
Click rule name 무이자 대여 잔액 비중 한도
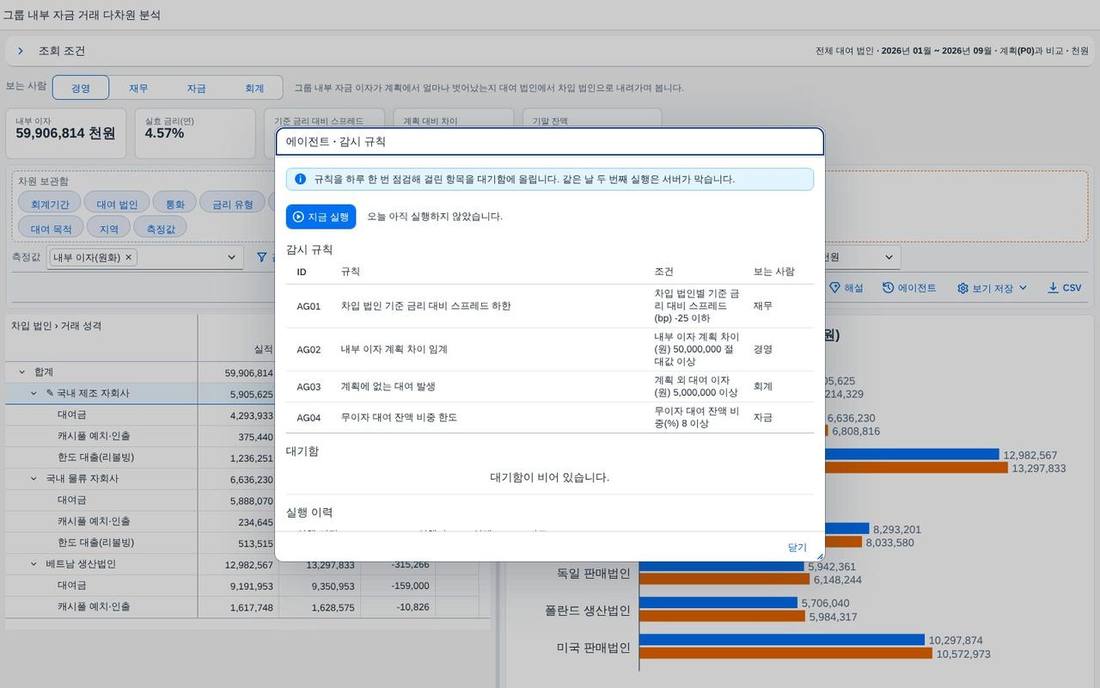point(398,417)
